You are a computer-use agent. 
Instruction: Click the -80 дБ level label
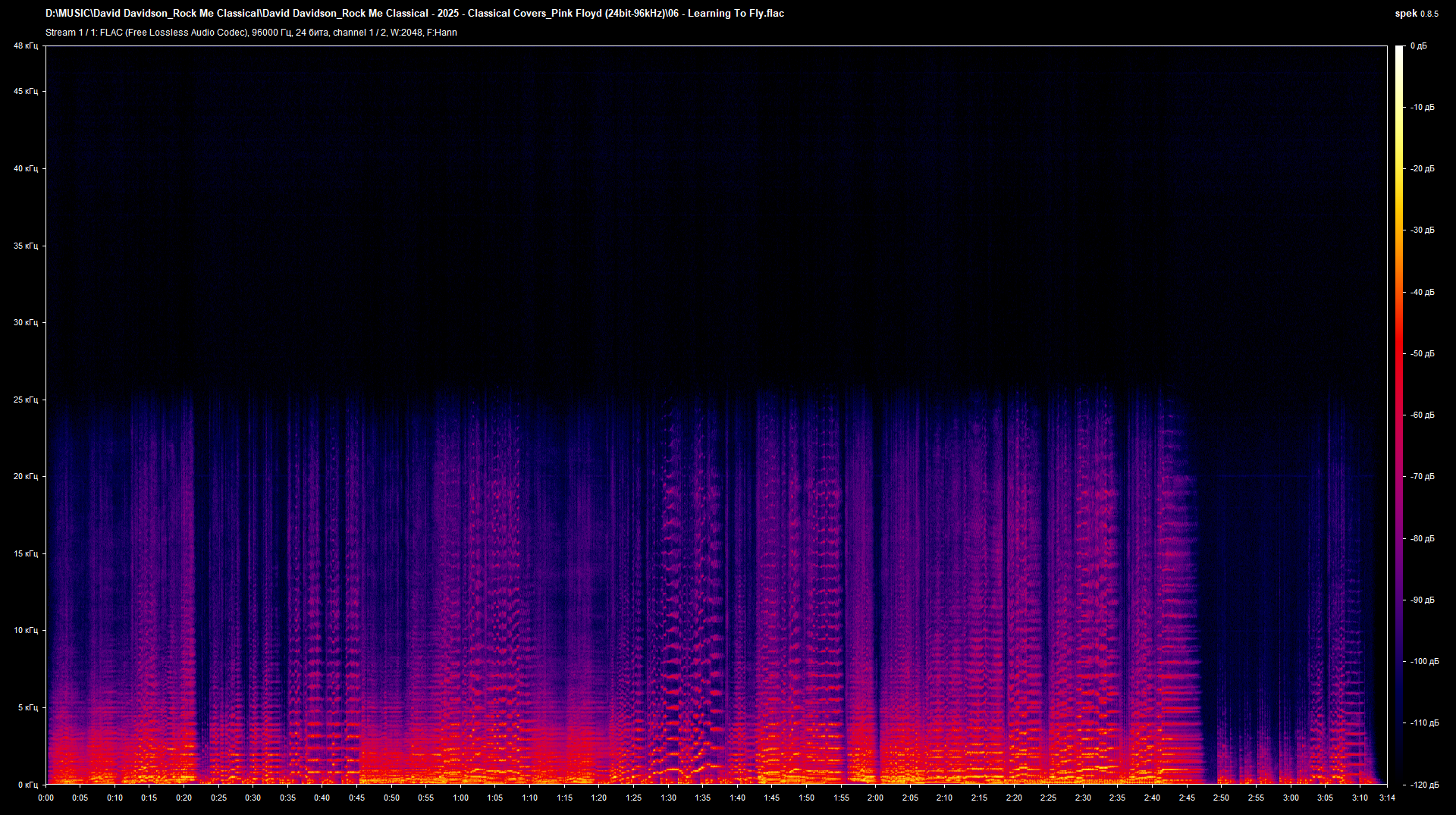click(1423, 539)
